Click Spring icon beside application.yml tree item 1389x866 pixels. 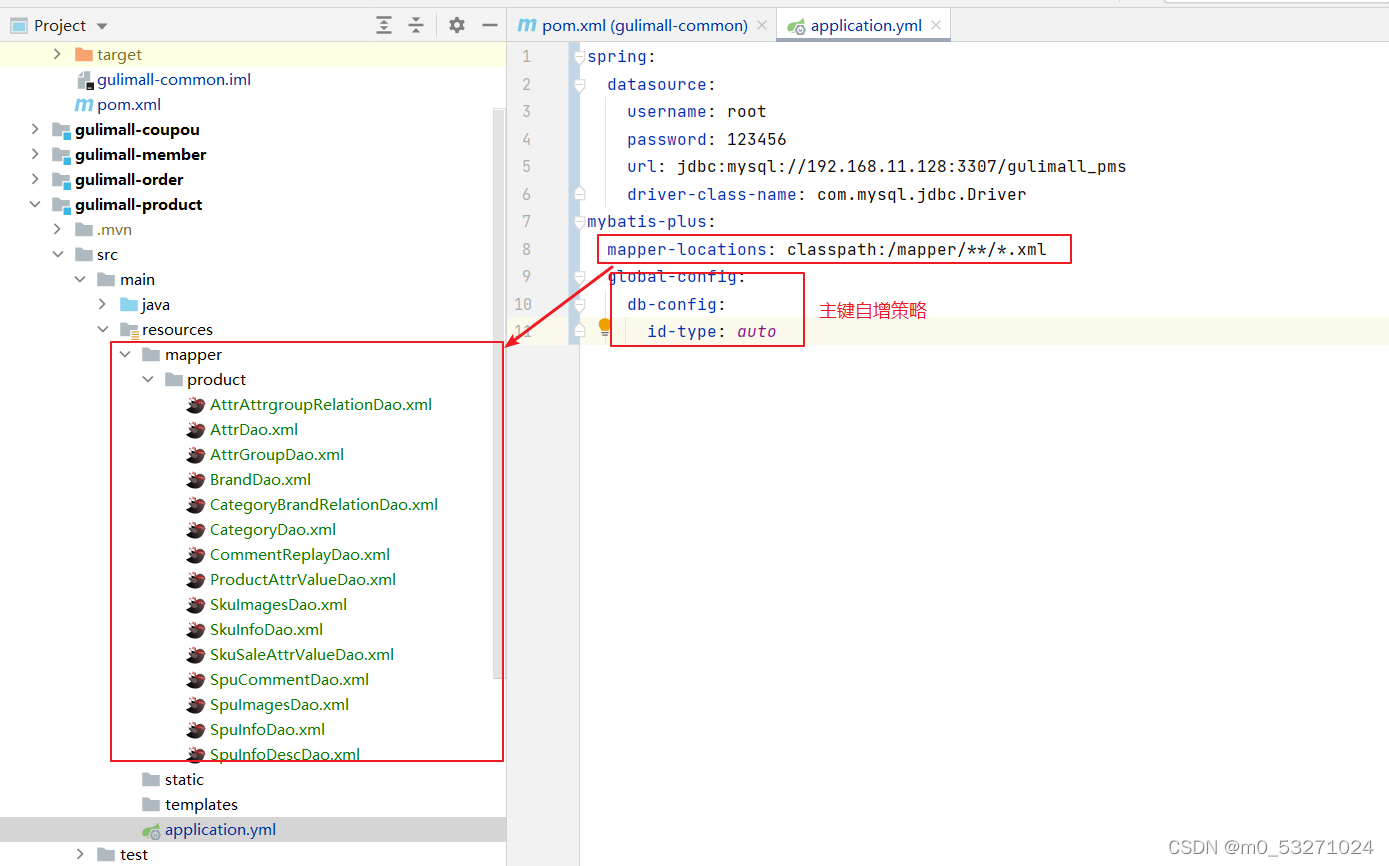click(x=151, y=830)
